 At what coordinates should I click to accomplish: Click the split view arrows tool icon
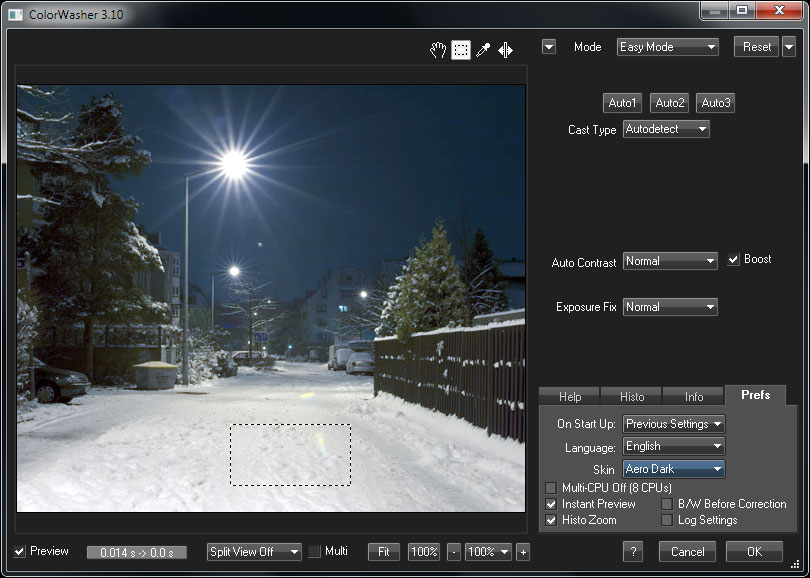506,50
